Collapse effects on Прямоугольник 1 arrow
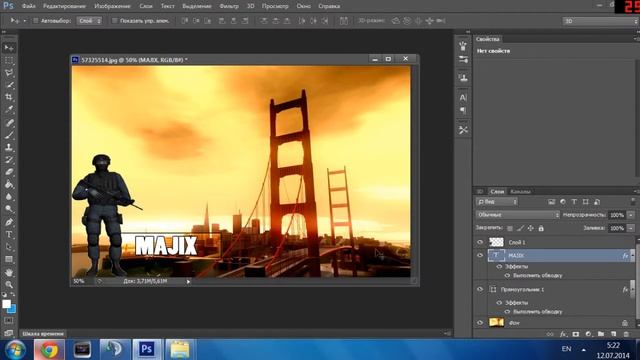Screen dimensions: 640x360 [633, 289]
